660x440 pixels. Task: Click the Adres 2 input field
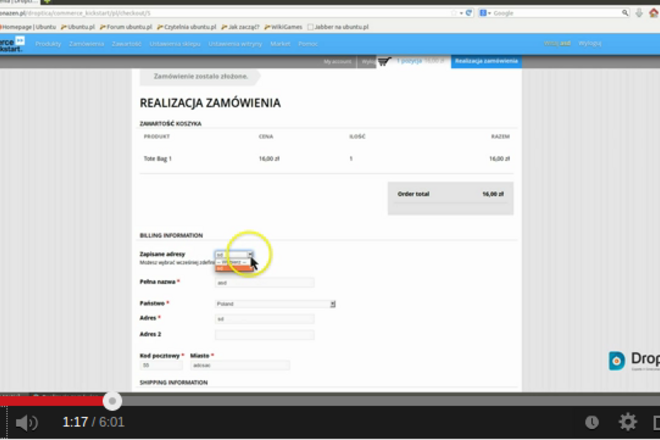pyautogui.click(x=264, y=335)
